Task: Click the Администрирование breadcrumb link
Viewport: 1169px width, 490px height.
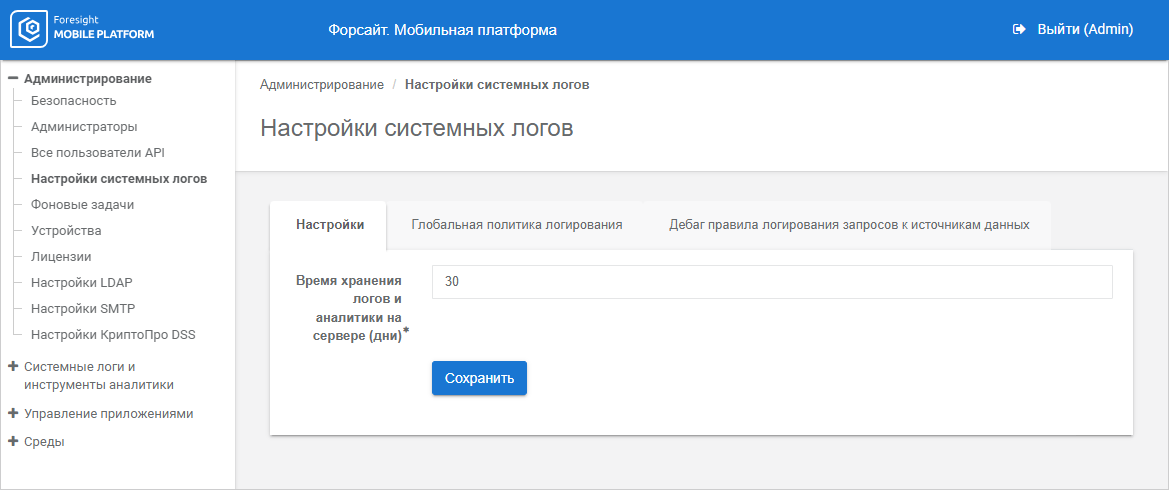Action: [322, 85]
